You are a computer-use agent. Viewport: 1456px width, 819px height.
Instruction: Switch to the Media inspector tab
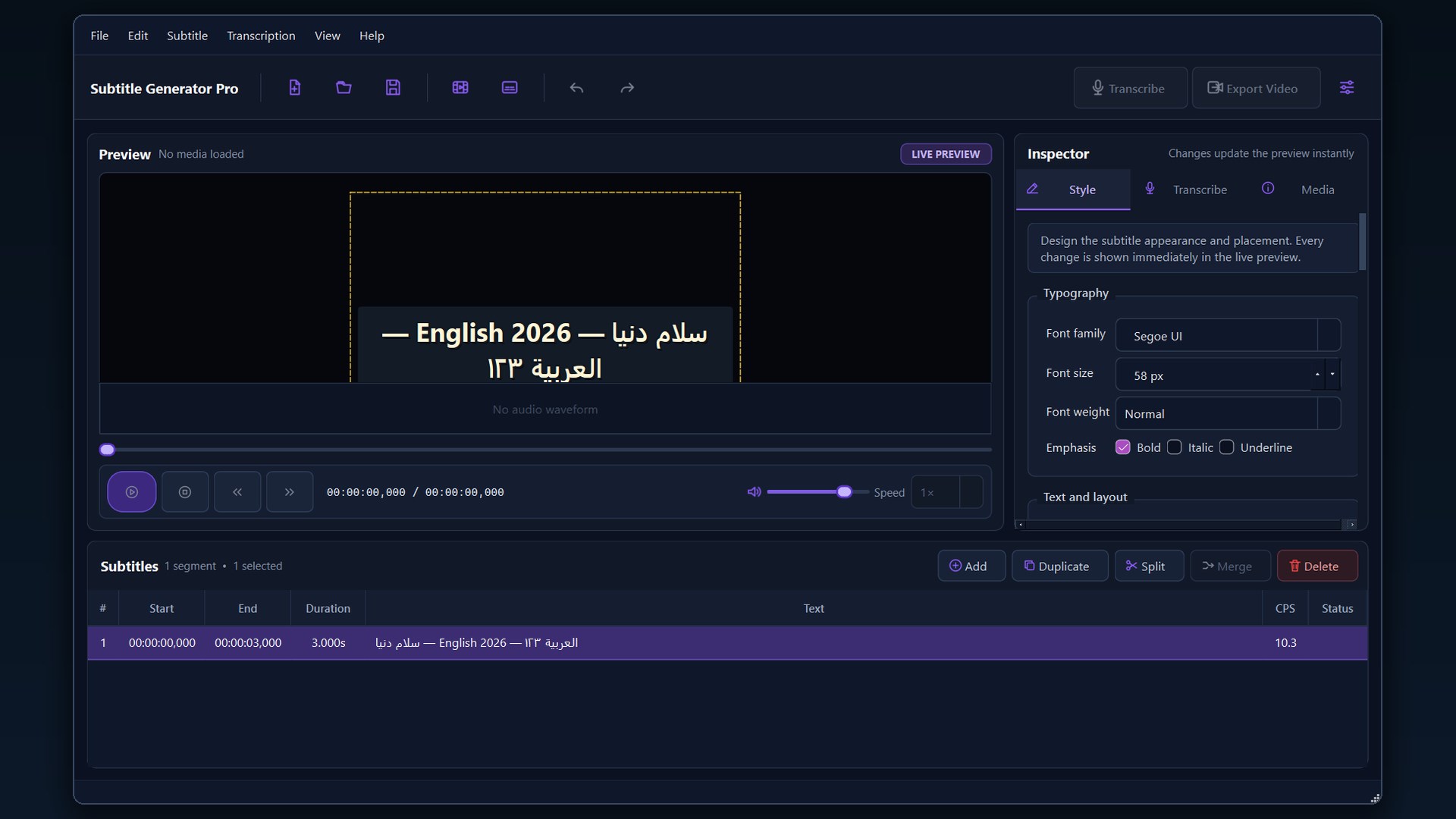[x=1303, y=190]
